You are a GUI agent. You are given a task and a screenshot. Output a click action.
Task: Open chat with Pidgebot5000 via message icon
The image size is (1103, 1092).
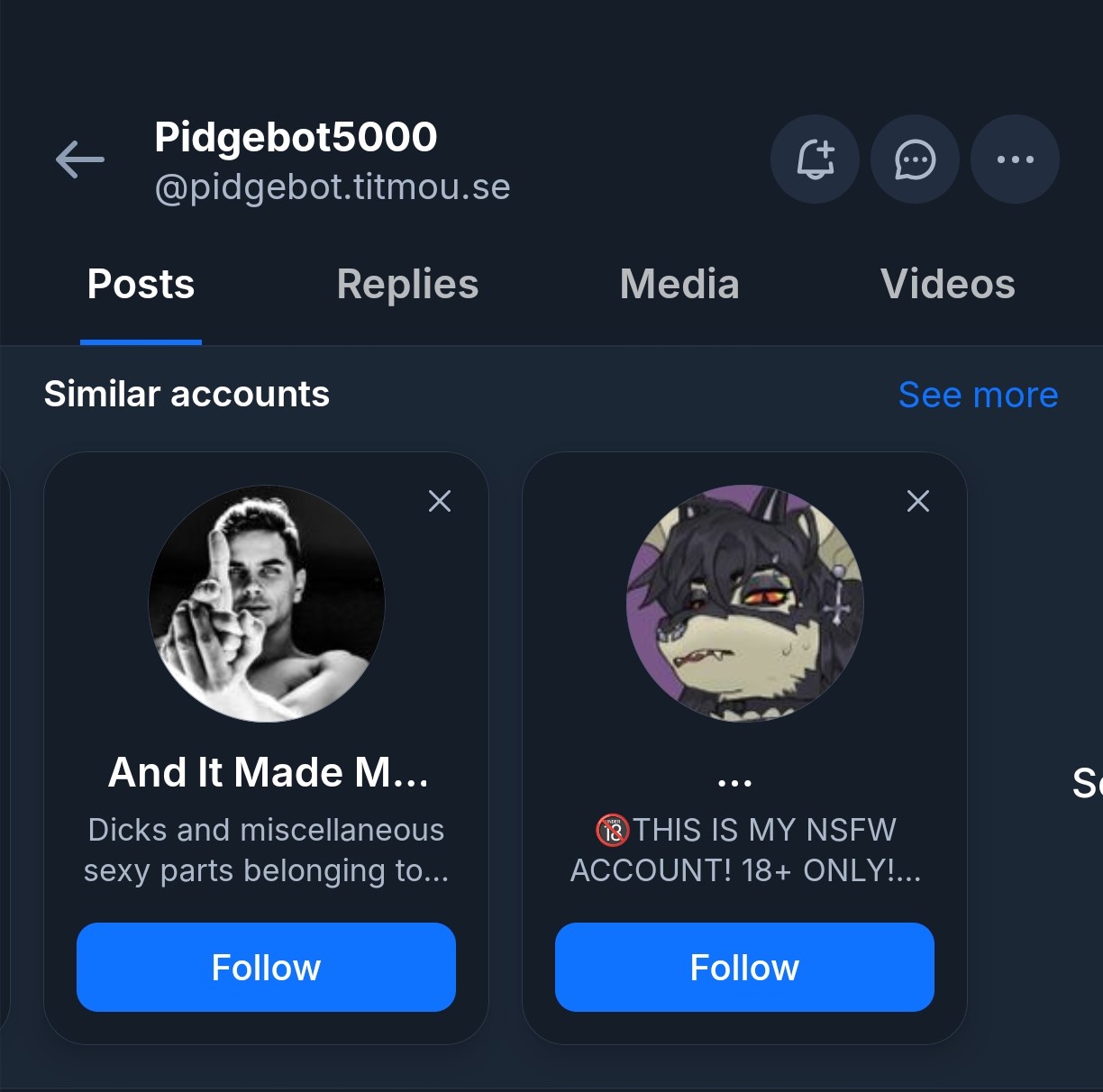point(915,159)
